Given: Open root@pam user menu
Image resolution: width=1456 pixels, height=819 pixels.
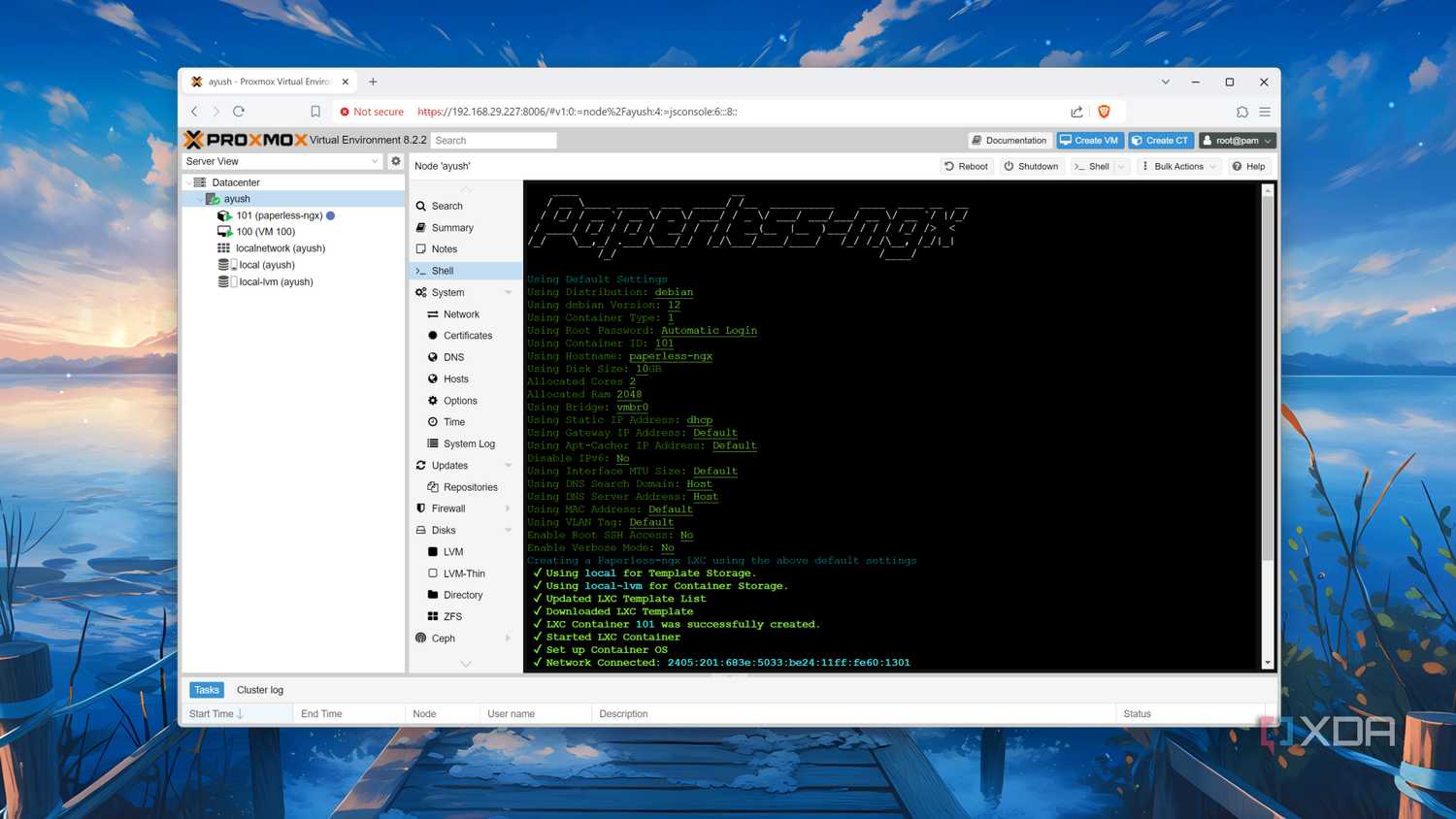Looking at the screenshot, I should coord(1237,141).
